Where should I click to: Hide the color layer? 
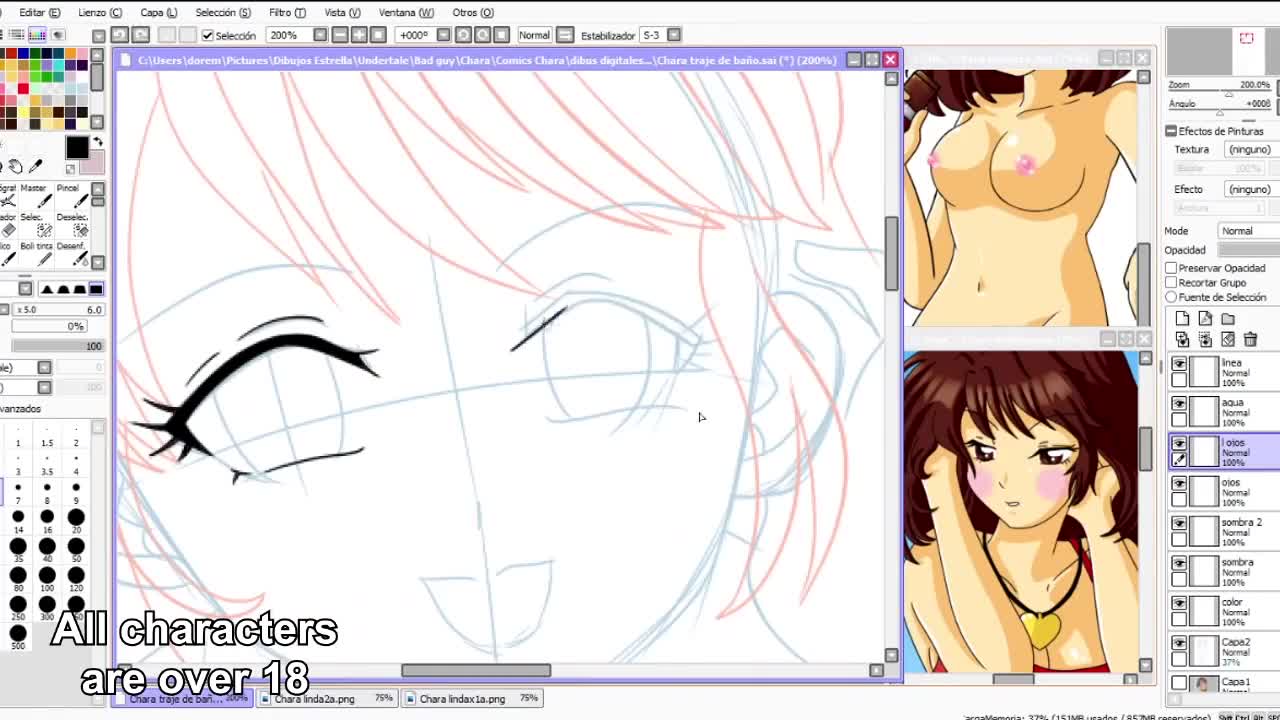pos(1179,605)
